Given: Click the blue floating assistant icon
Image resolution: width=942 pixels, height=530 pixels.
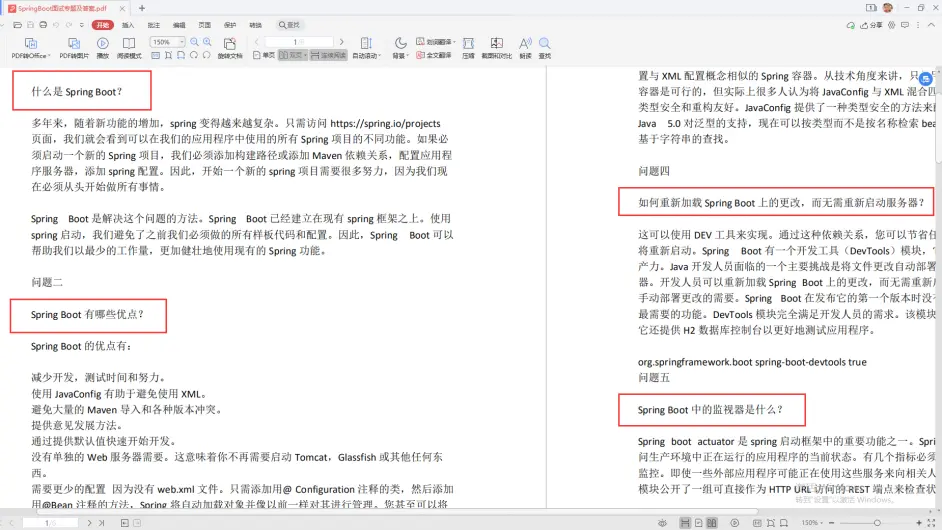Looking at the screenshot, I should pos(925,79).
